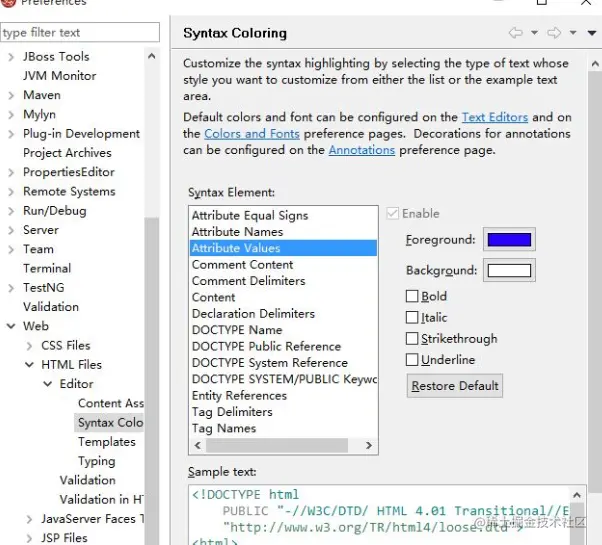Click sample text scroll-up arrow
602x545 pixels.
click(577, 495)
